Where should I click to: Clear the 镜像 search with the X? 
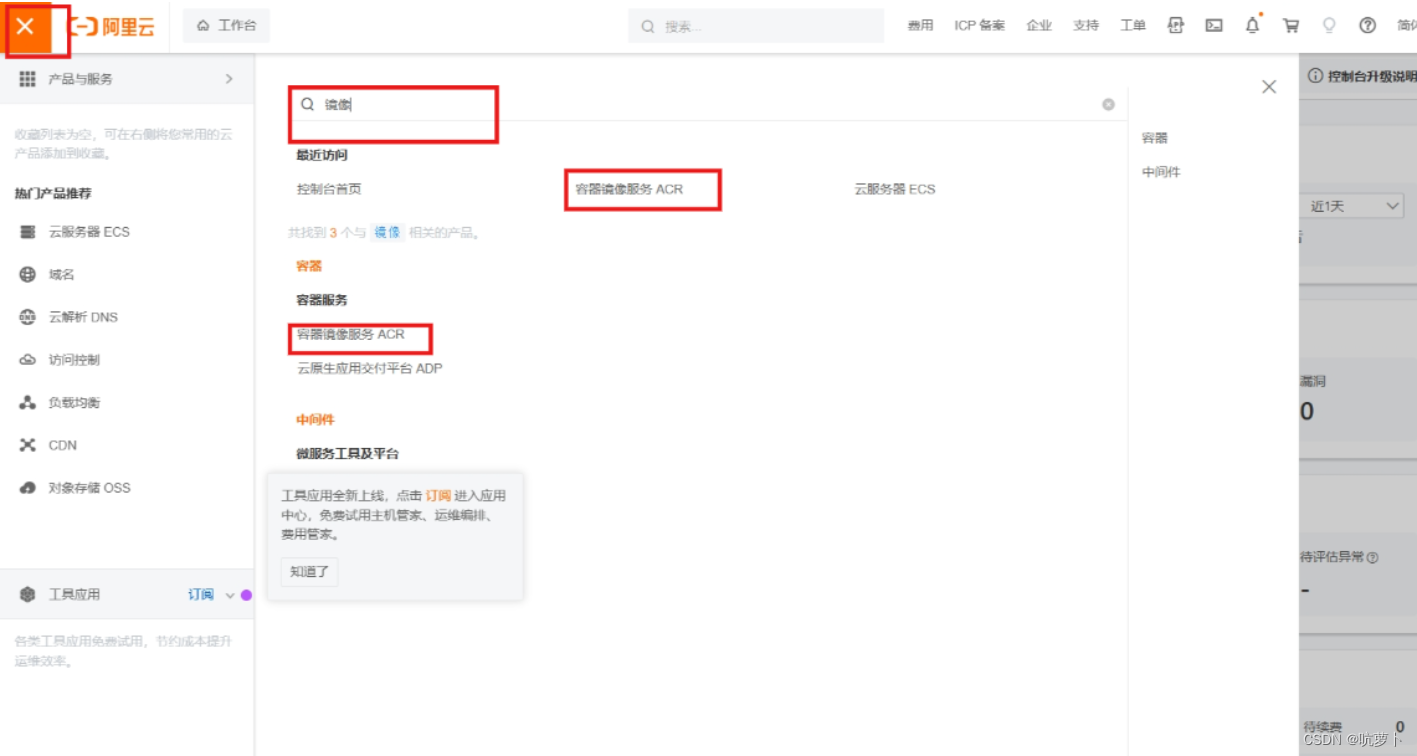(x=1108, y=103)
